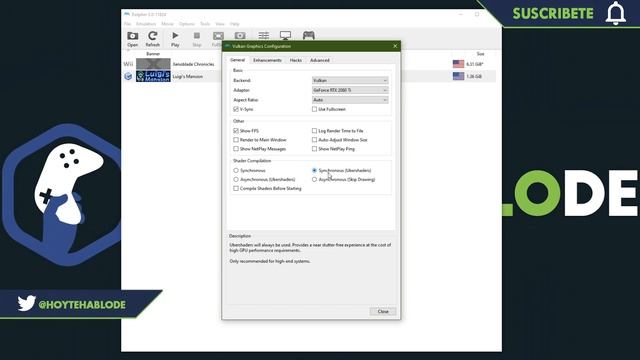Click the SUSCRIBETE text banner
Screen dimensions: 640x360
[553, 13]
